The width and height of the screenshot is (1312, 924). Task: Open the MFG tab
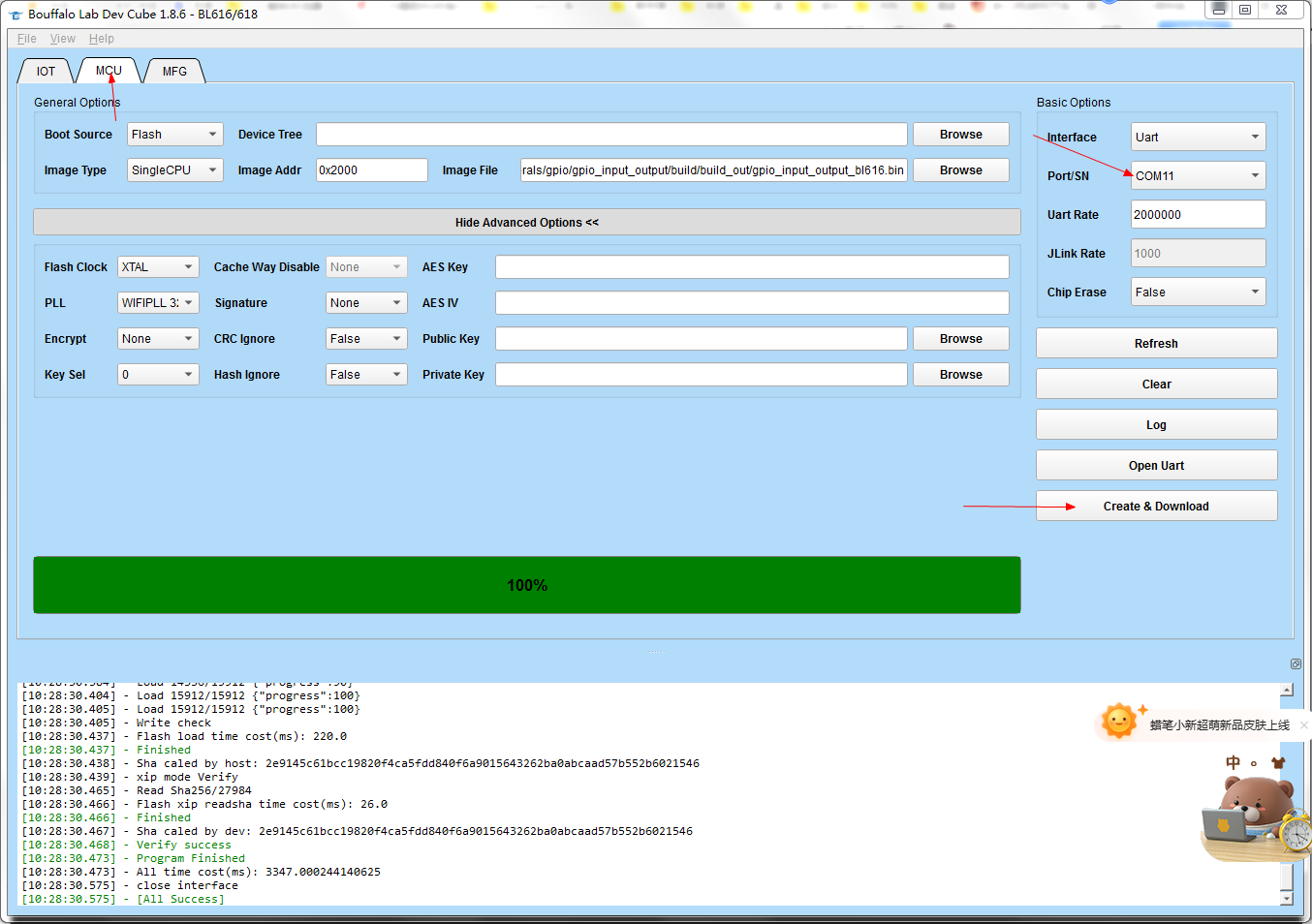coord(174,72)
